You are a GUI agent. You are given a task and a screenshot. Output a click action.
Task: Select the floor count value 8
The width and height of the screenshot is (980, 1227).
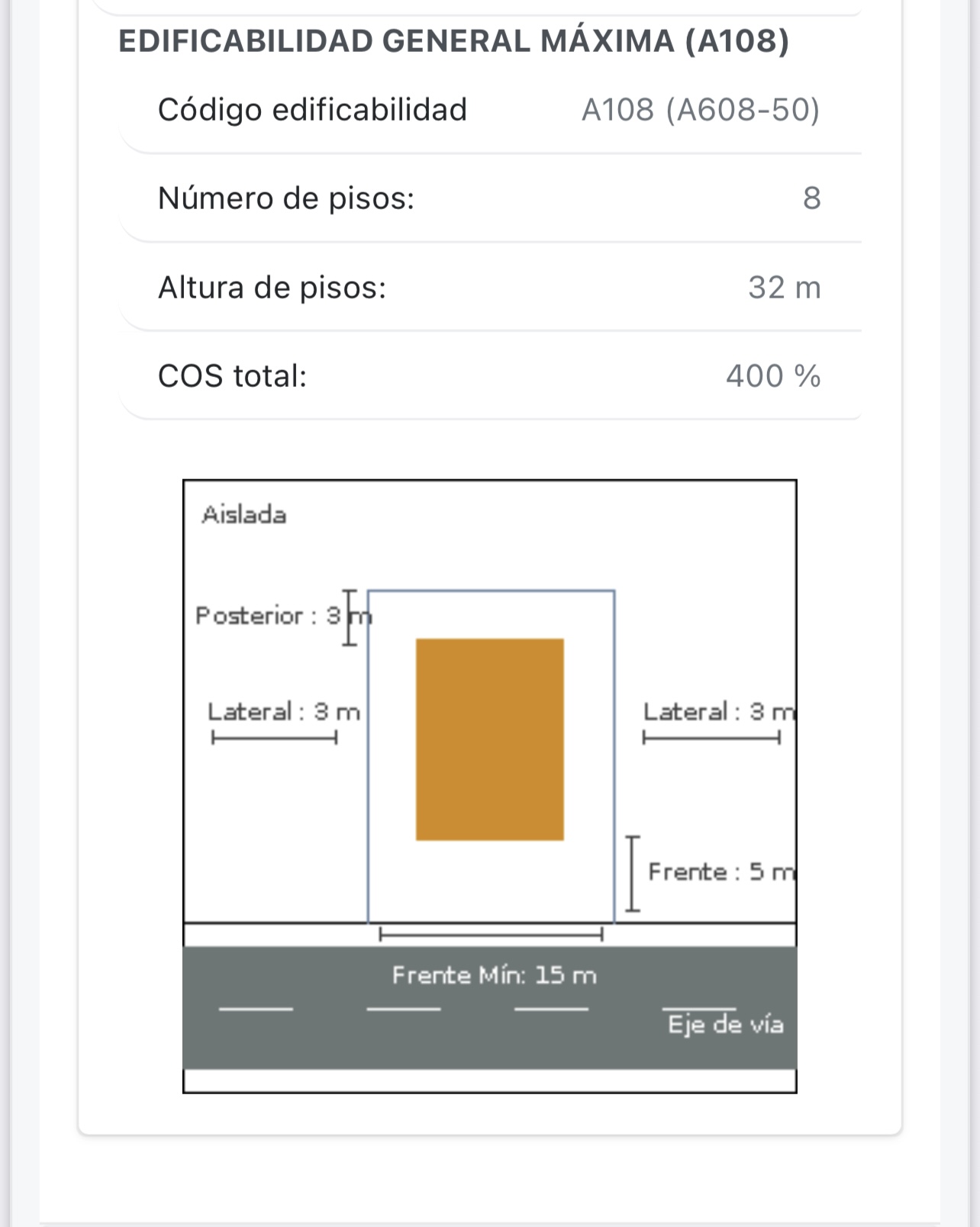point(811,198)
